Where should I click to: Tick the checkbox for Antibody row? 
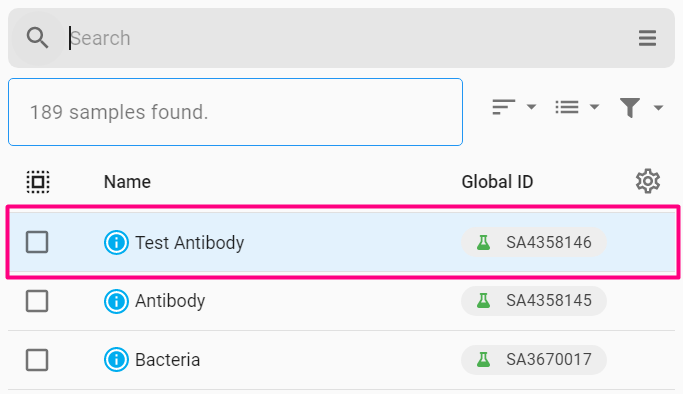[37, 301]
